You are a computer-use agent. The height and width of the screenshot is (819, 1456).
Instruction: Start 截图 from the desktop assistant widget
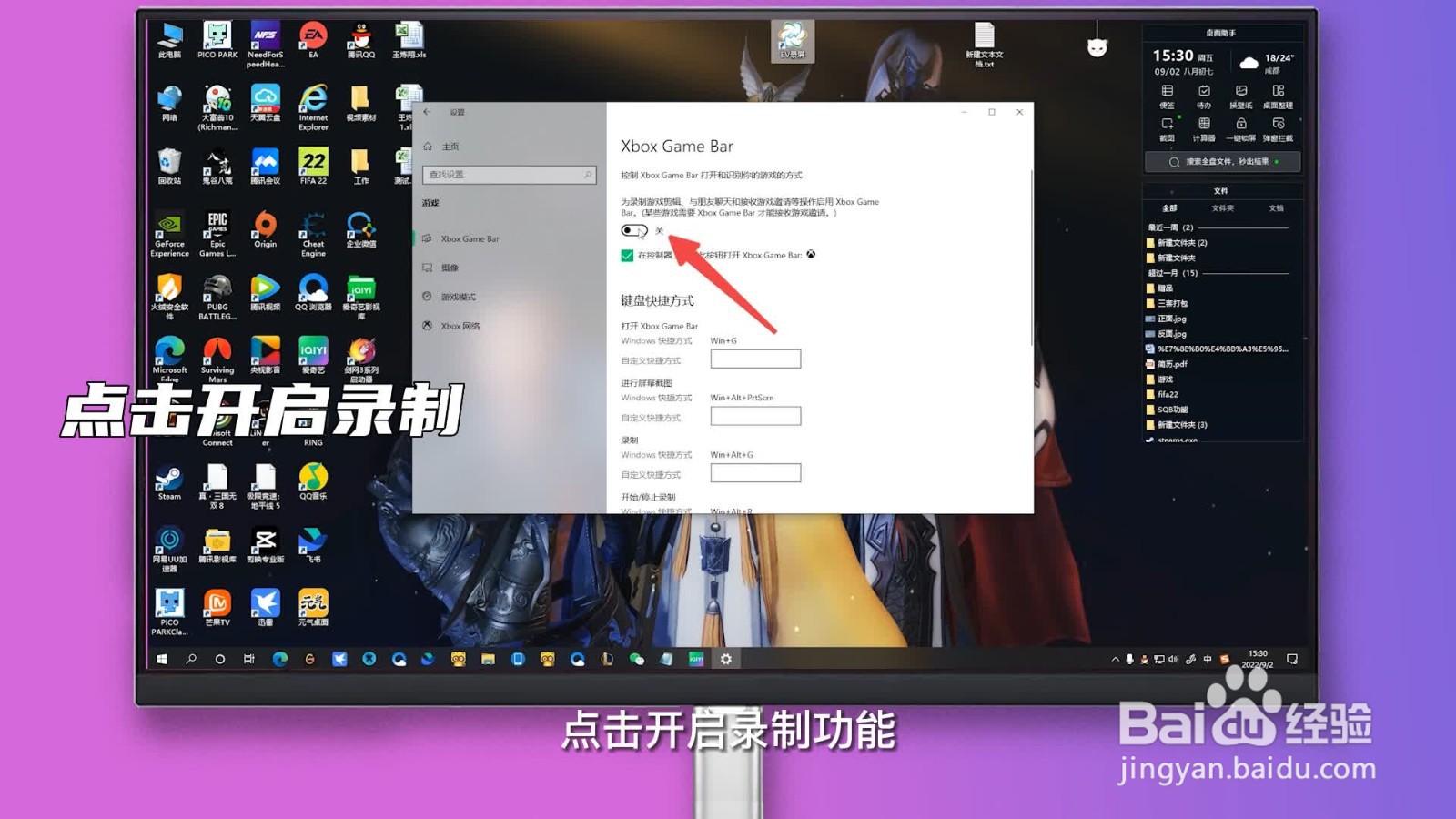coord(1167,128)
